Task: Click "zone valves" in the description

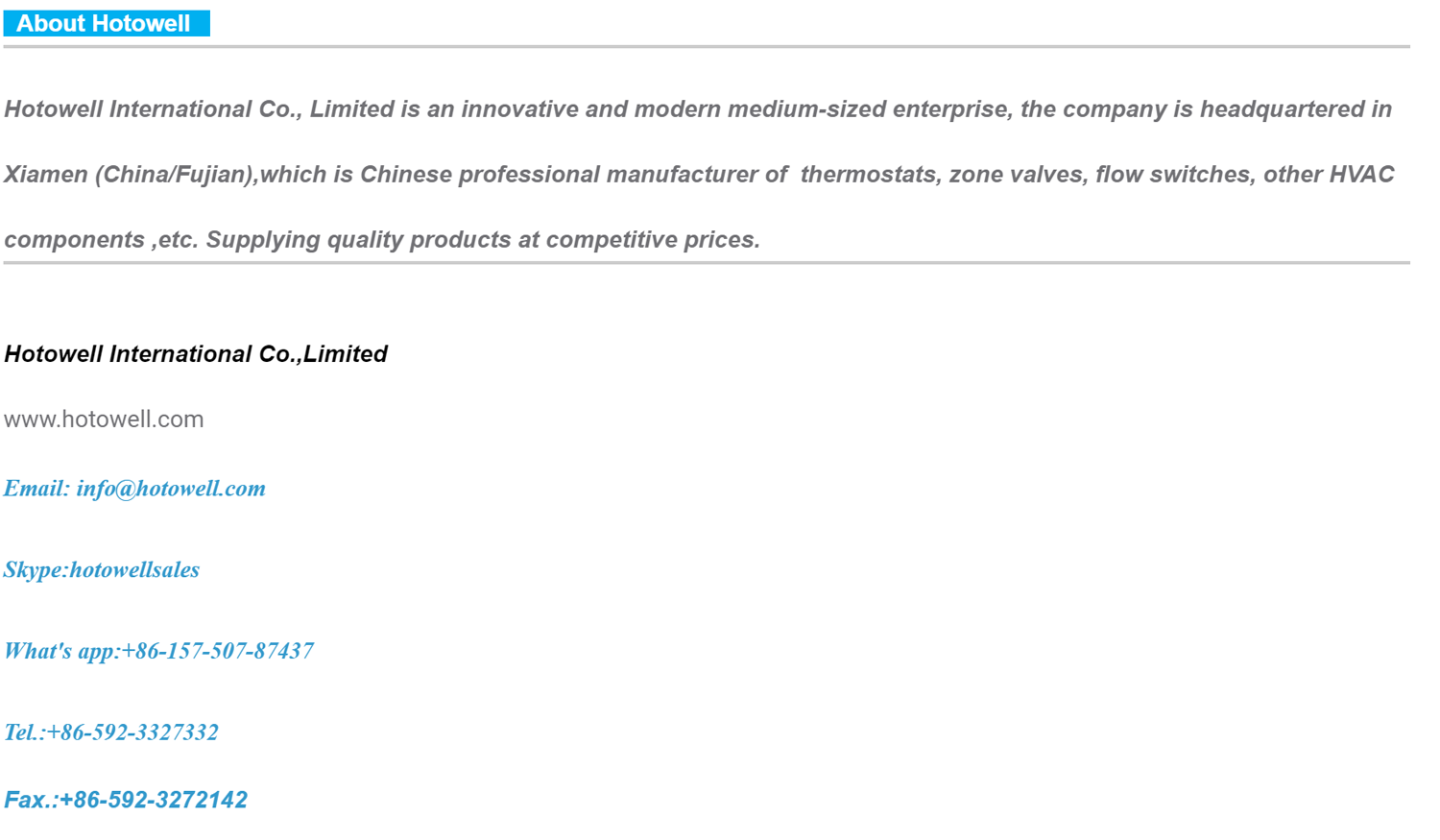Action: point(1018,175)
